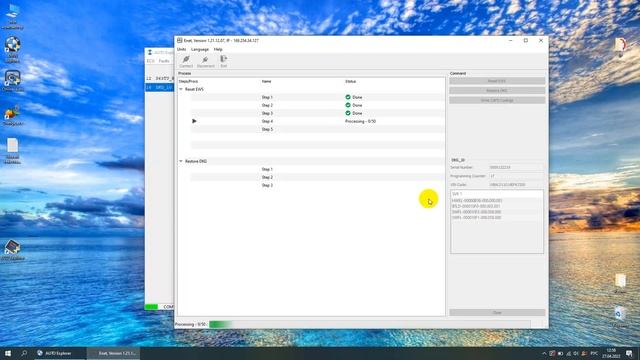Click the green Done check for Step 3
640x360 pixels.
pyautogui.click(x=348, y=113)
